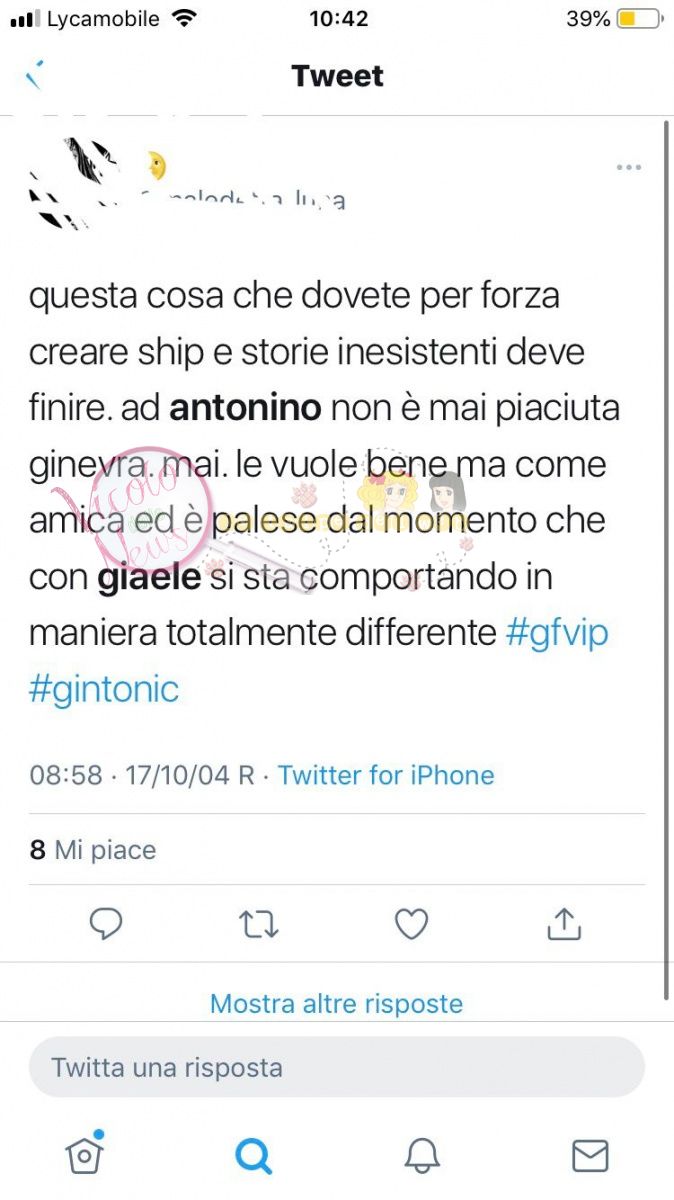Tap the back arrow in the header
674x1200 pixels.
[x=34, y=76]
